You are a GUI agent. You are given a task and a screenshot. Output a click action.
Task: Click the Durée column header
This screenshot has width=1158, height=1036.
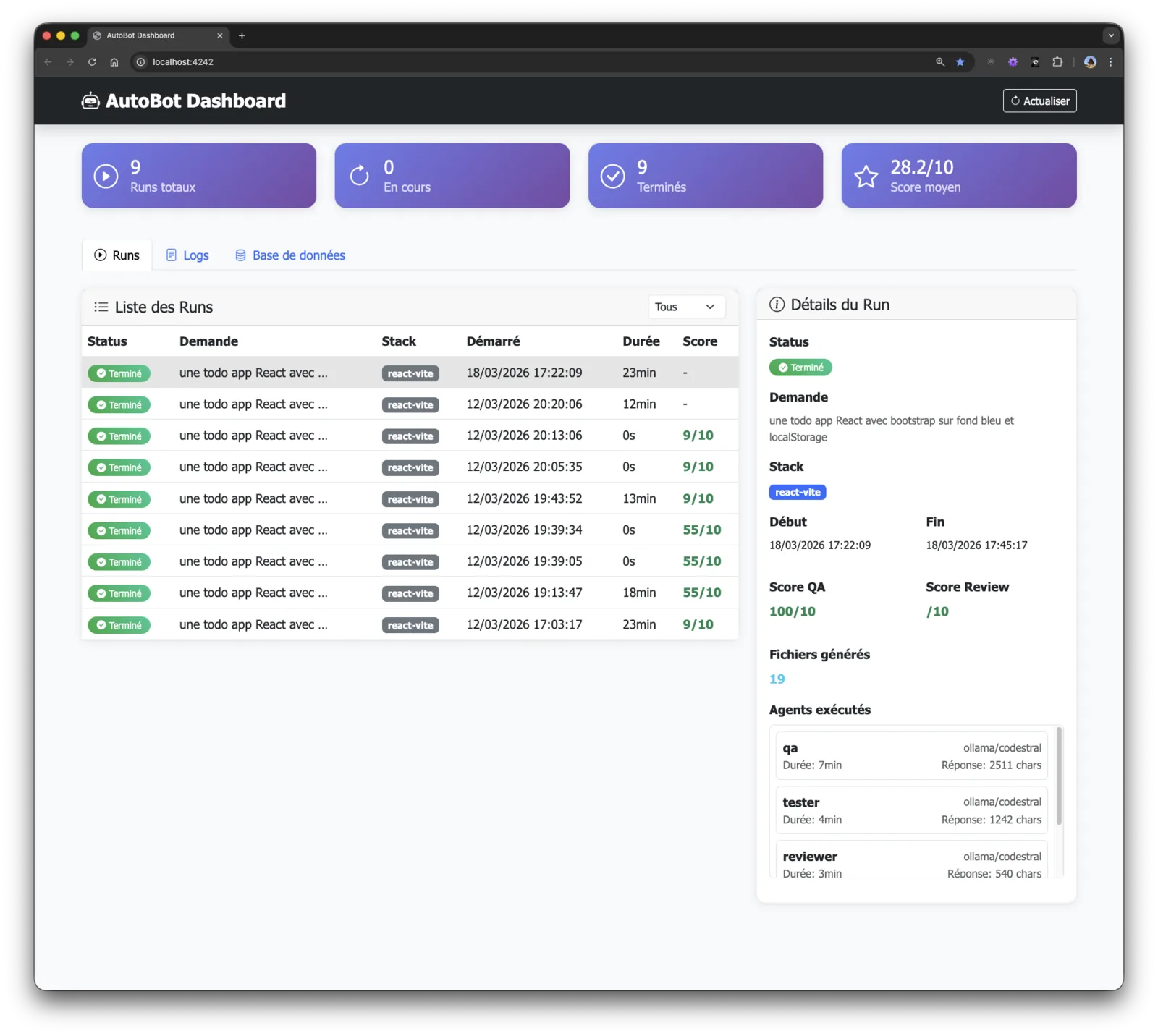tap(641, 341)
